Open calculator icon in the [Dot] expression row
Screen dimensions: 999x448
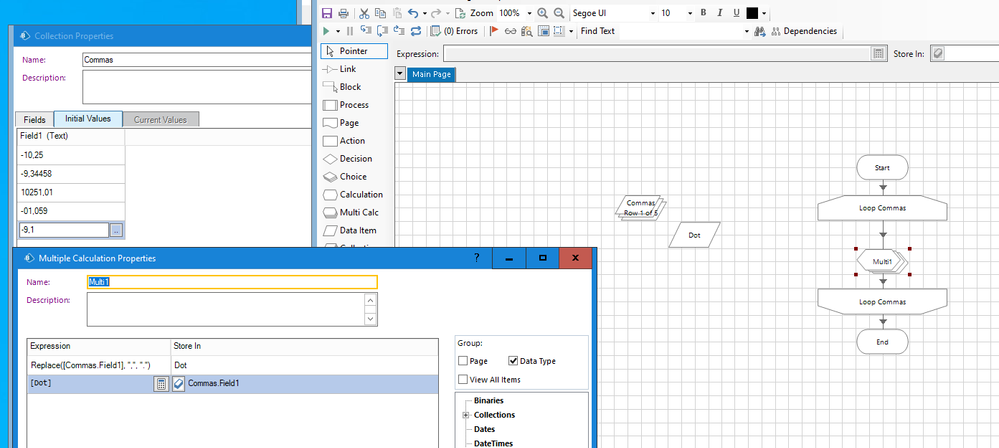click(x=160, y=384)
